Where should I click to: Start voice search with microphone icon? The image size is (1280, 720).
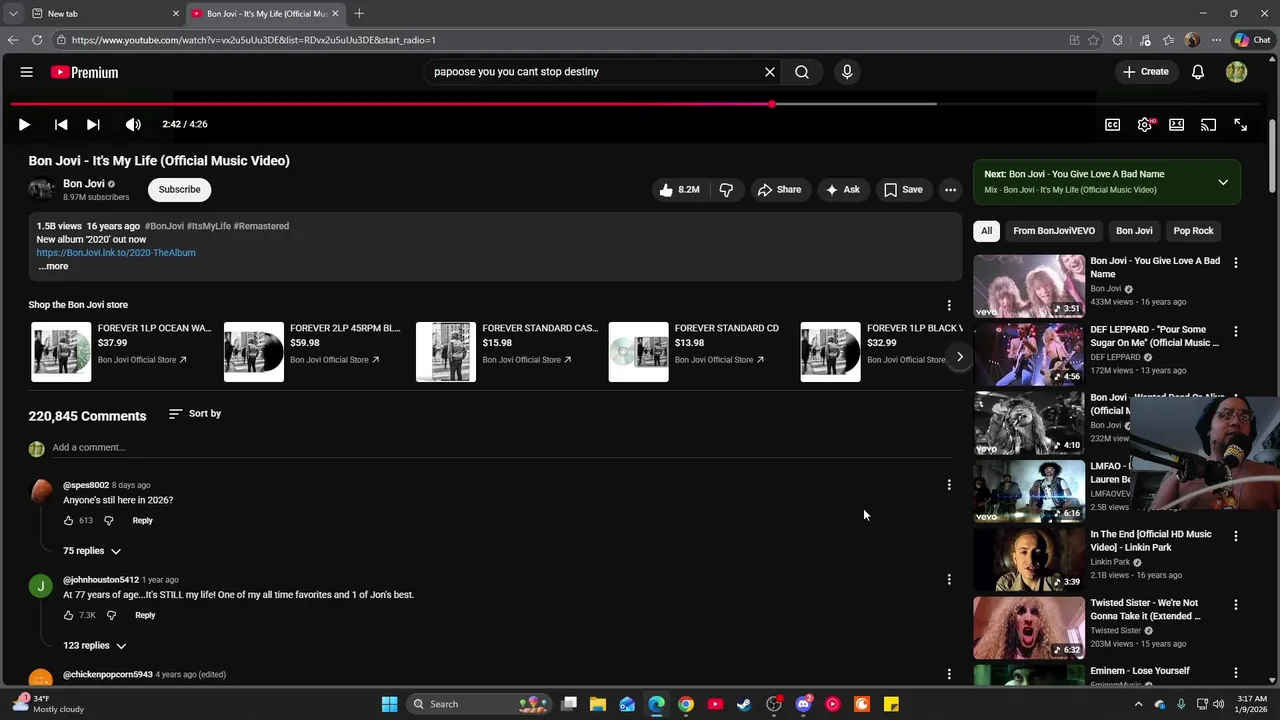click(x=847, y=72)
